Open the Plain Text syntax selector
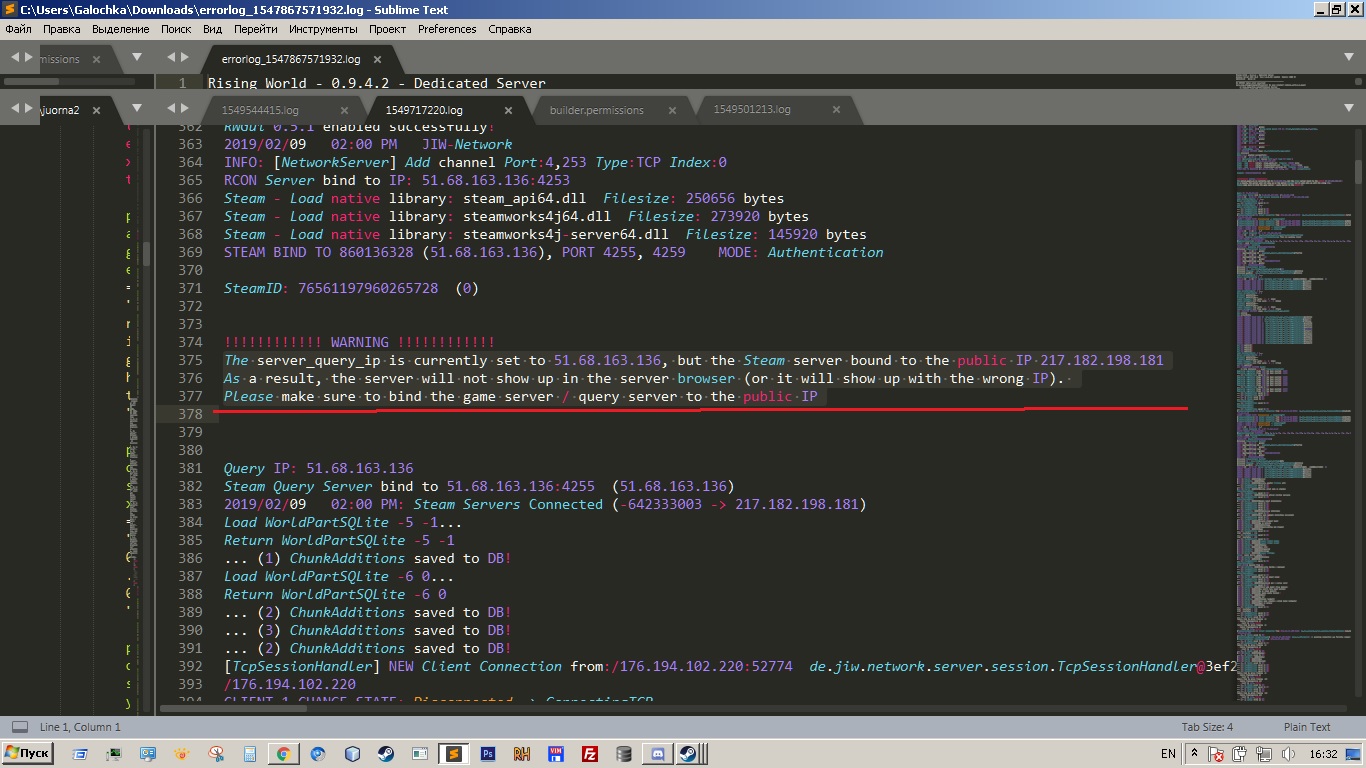Viewport: 1366px width, 768px height. tap(1306, 727)
